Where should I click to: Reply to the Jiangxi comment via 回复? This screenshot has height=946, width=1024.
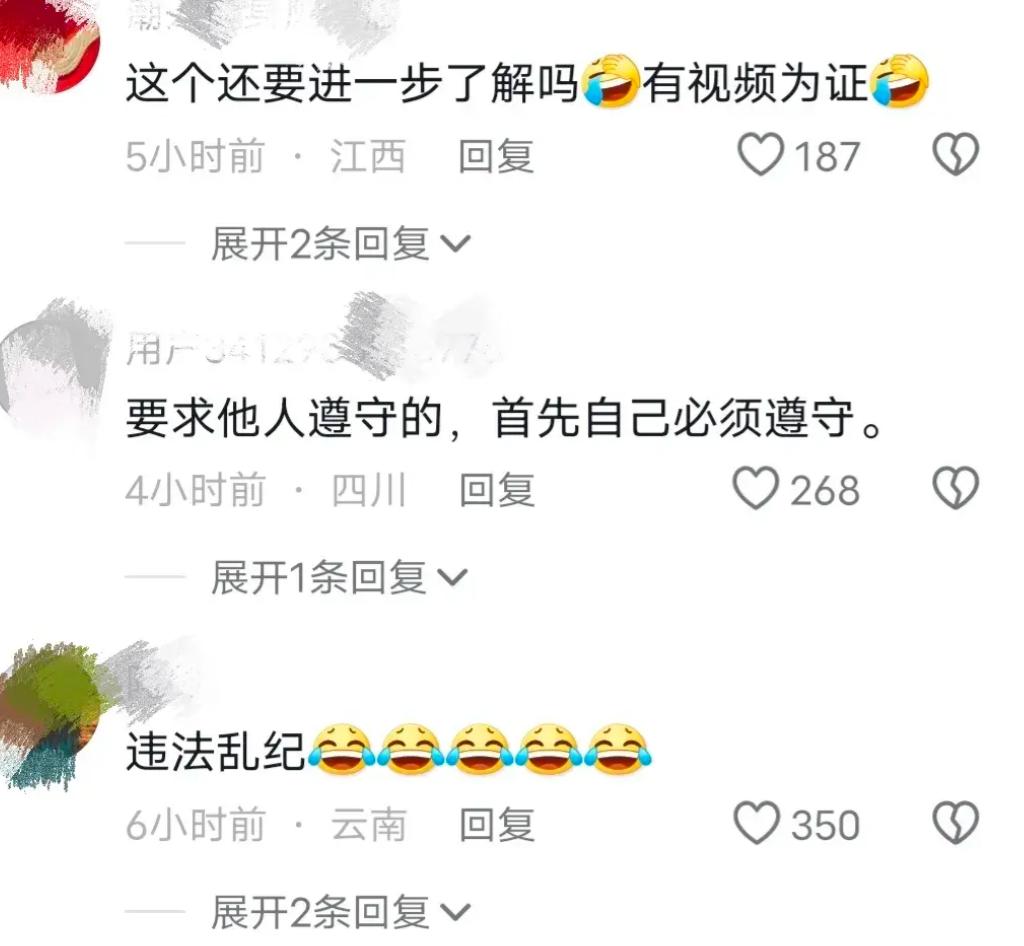pos(496,157)
